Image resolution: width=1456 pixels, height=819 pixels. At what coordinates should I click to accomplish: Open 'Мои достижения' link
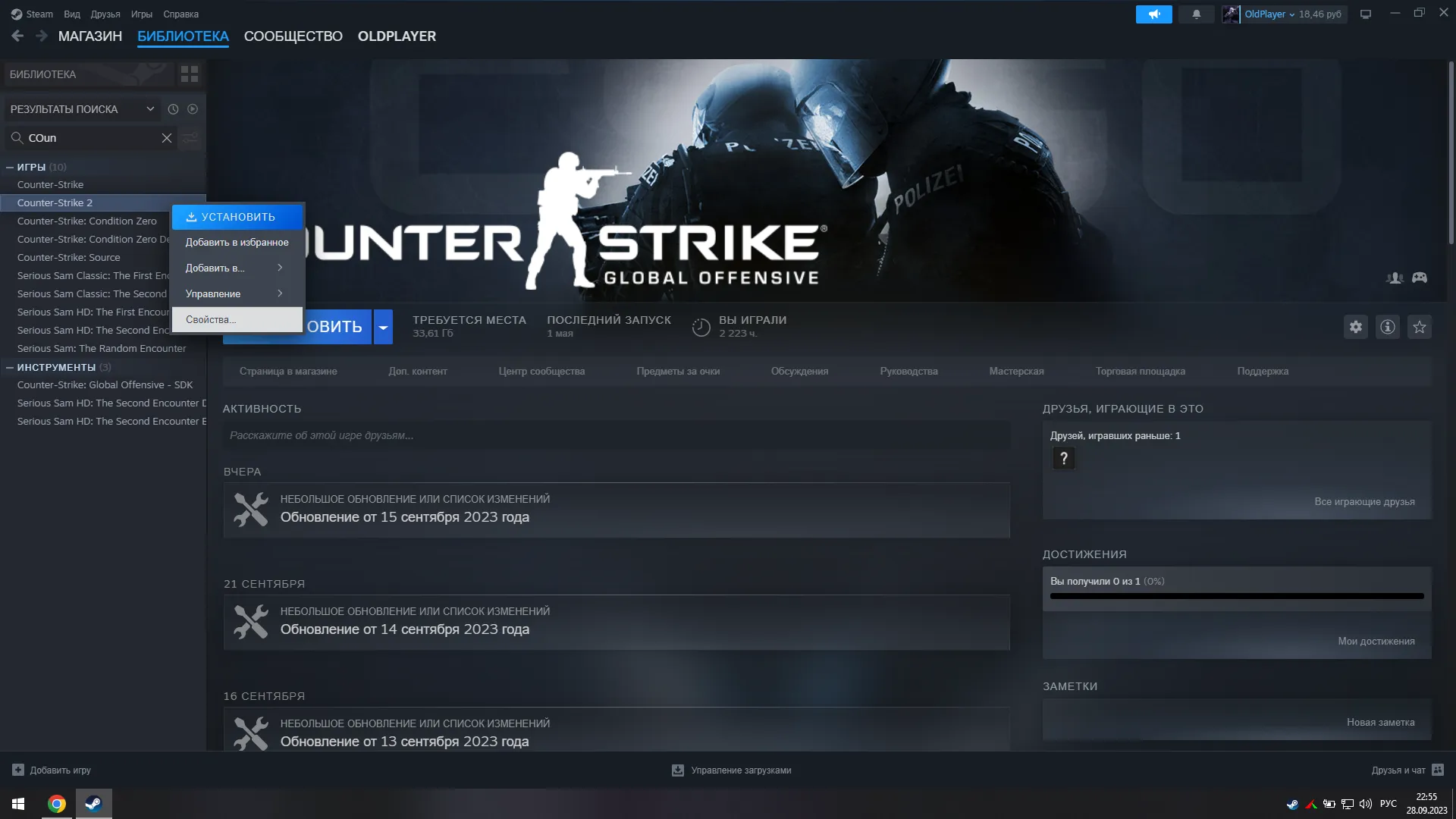pyautogui.click(x=1376, y=642)
